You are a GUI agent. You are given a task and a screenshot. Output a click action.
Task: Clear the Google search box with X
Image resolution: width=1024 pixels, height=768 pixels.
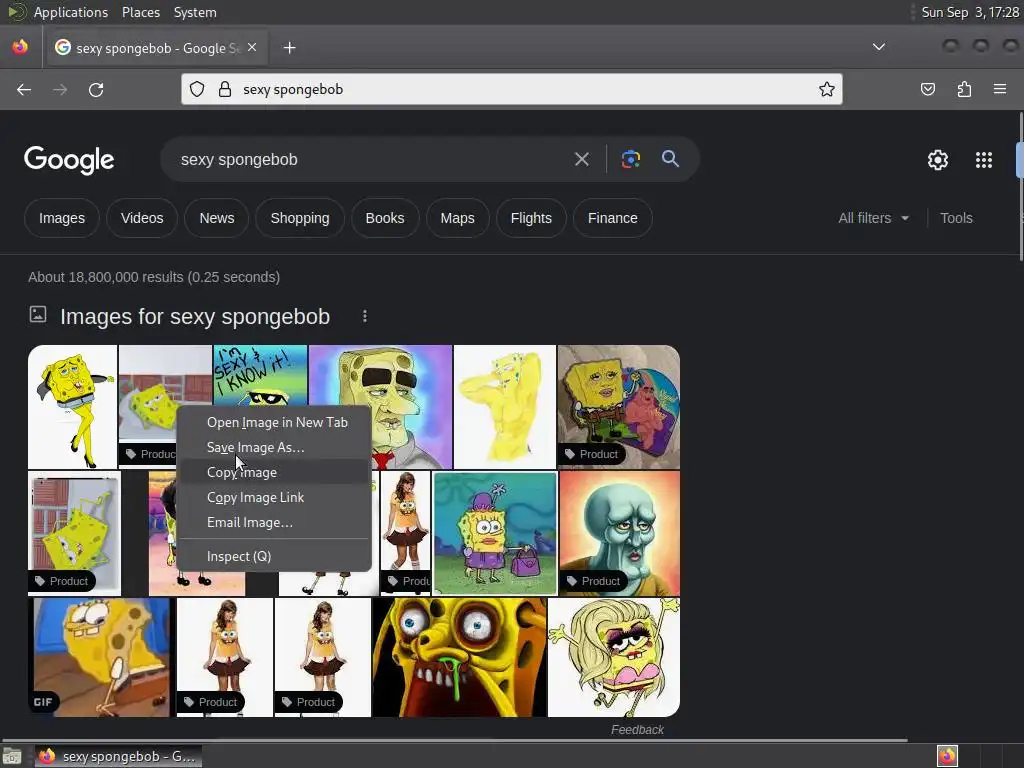[x=581, y=159]
